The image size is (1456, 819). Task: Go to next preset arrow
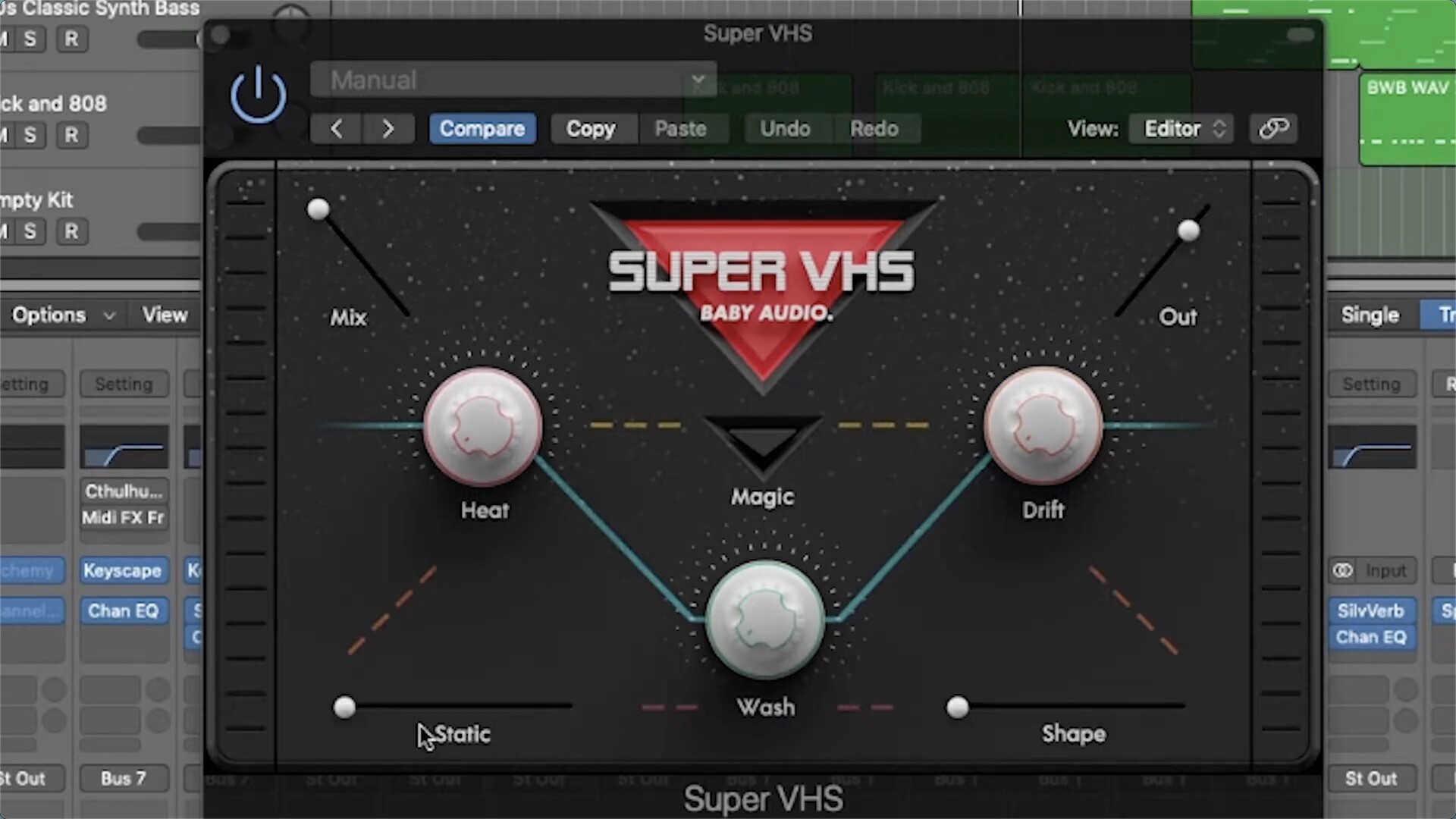(x=388, y=129)
